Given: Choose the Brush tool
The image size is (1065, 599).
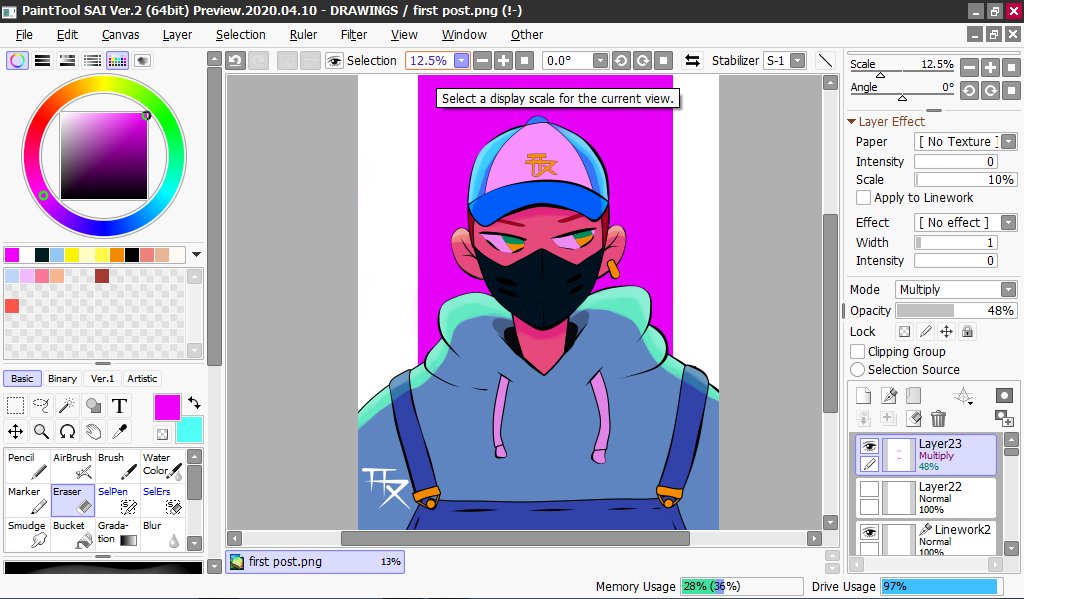Looking at the screenshot, I should (118, 465).
